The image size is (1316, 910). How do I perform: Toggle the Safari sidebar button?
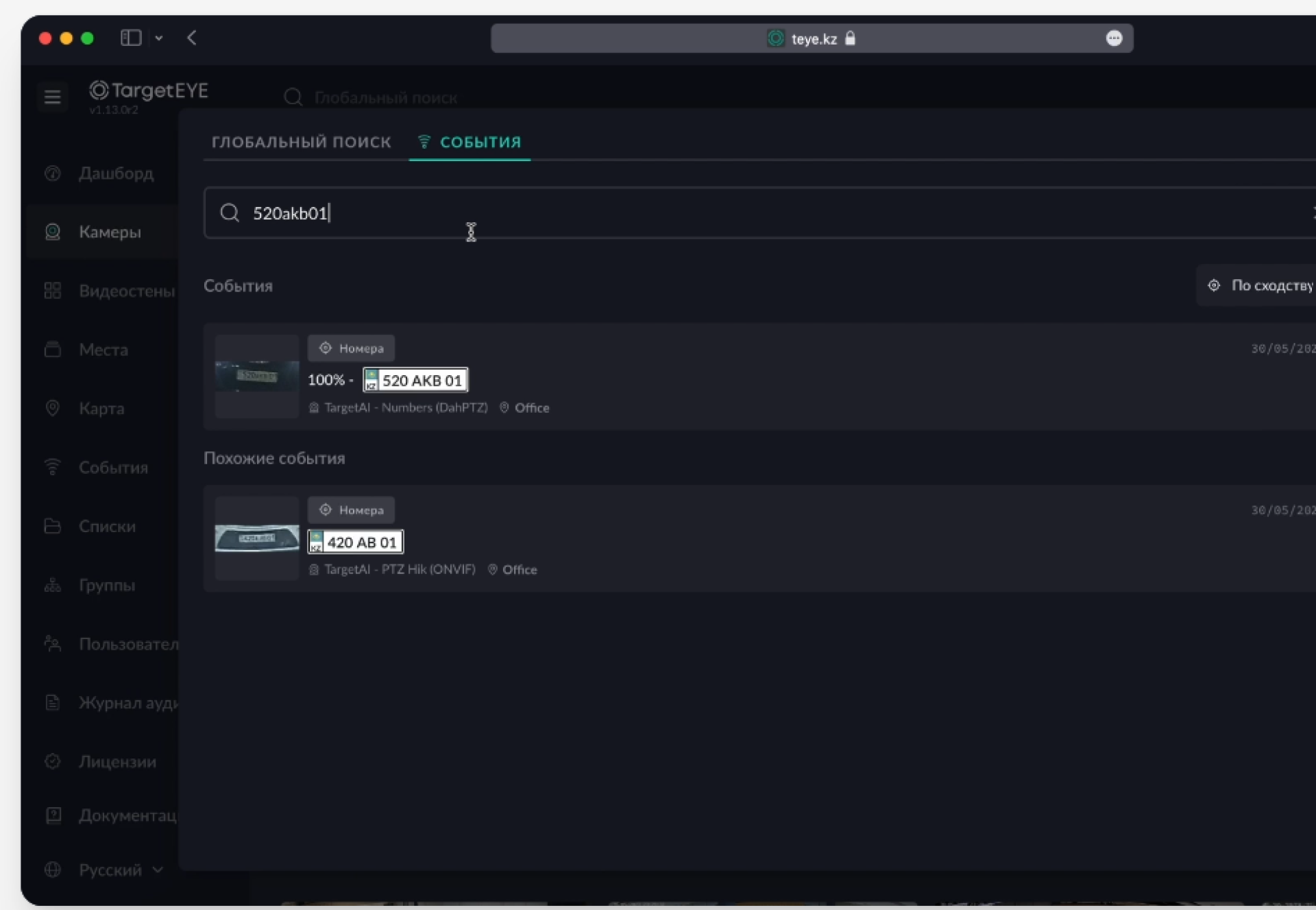pyautogui.click(x=130, y=38)
